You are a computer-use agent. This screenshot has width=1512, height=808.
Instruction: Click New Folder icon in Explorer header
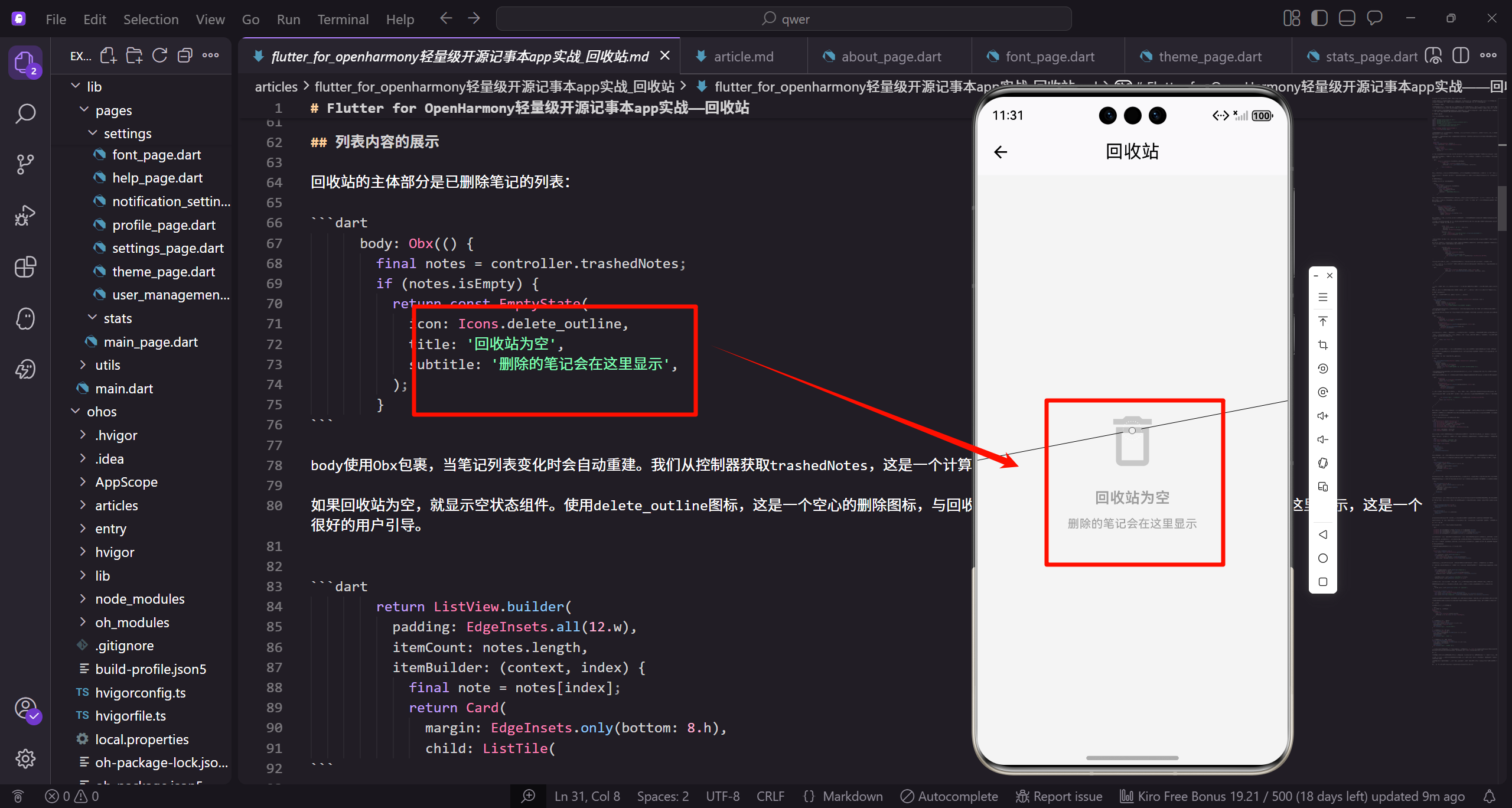point(134,56)
